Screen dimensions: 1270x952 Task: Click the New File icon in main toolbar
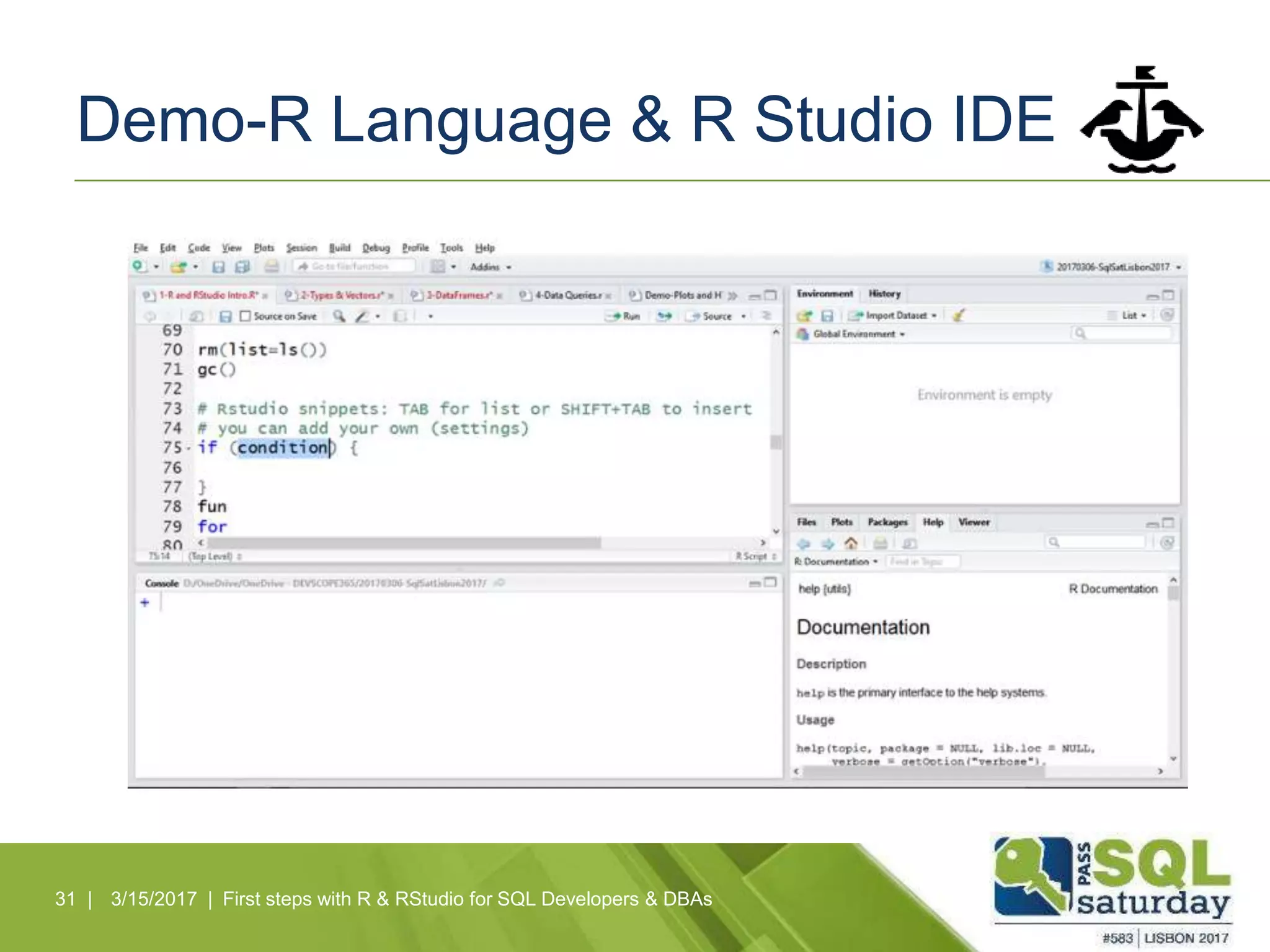point(139,267)
